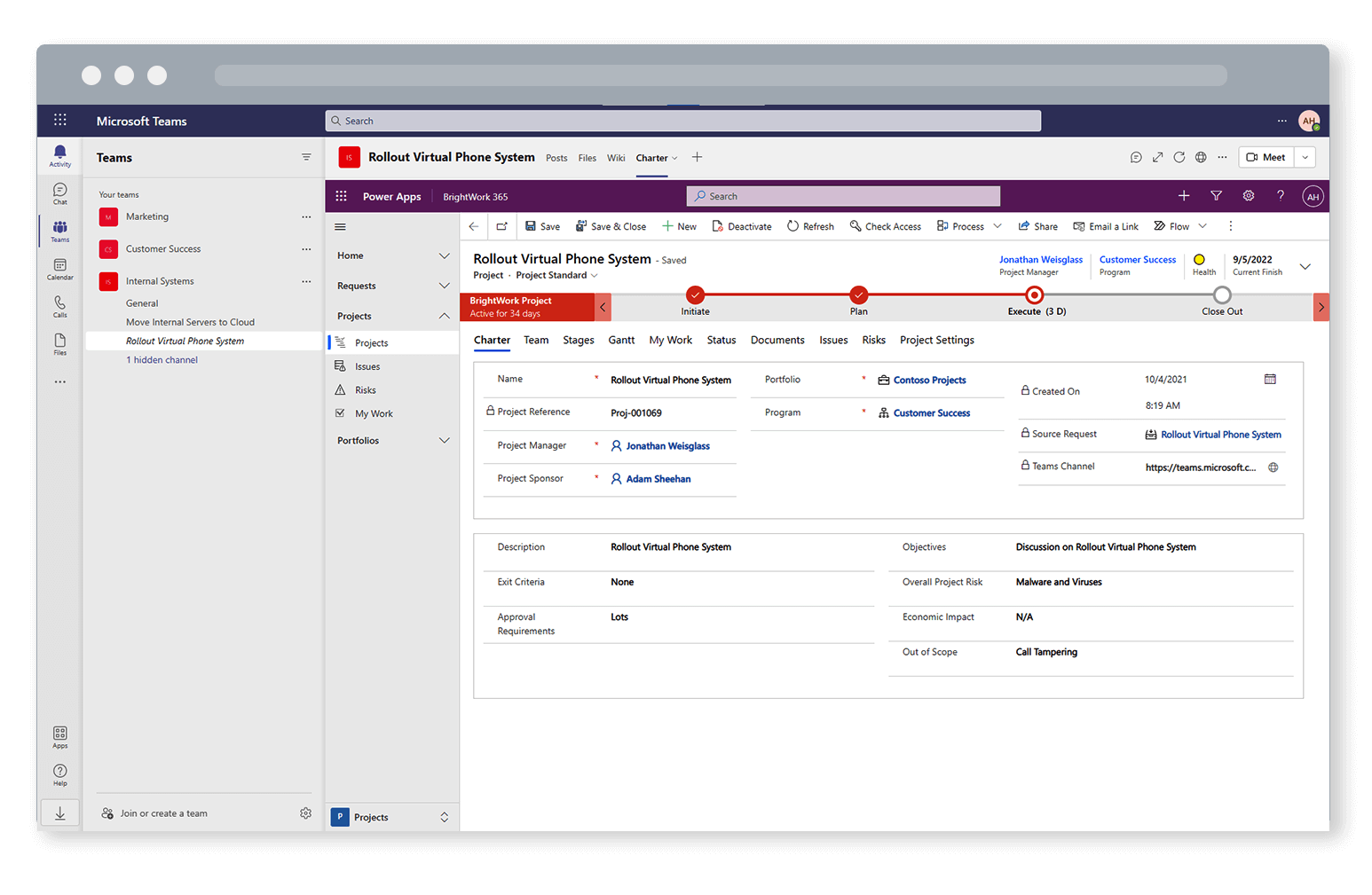Screen dimensions: 1372x895
Task: Open the Project Settings tab
Action: point(936,340)
